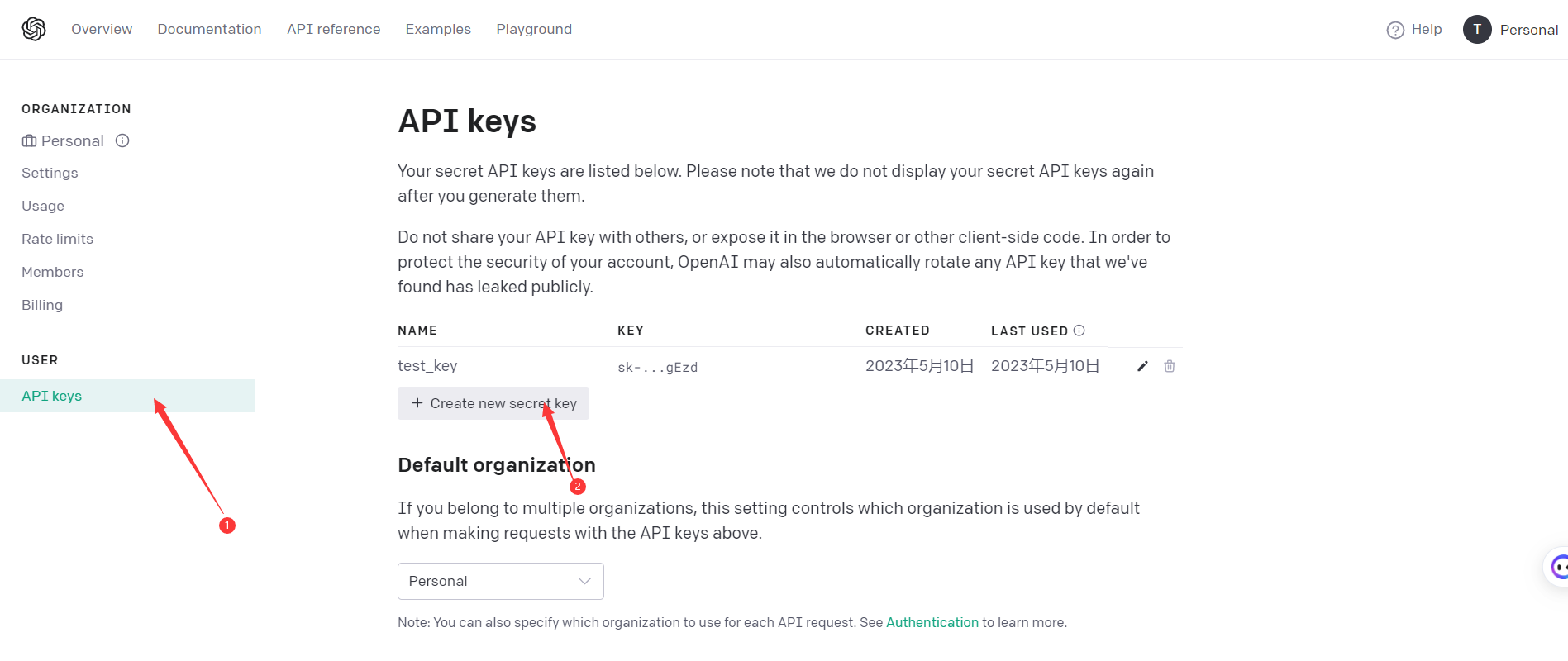Click the Last Used info icon
The image size is (1568, 661).
tap(1079, 330)
